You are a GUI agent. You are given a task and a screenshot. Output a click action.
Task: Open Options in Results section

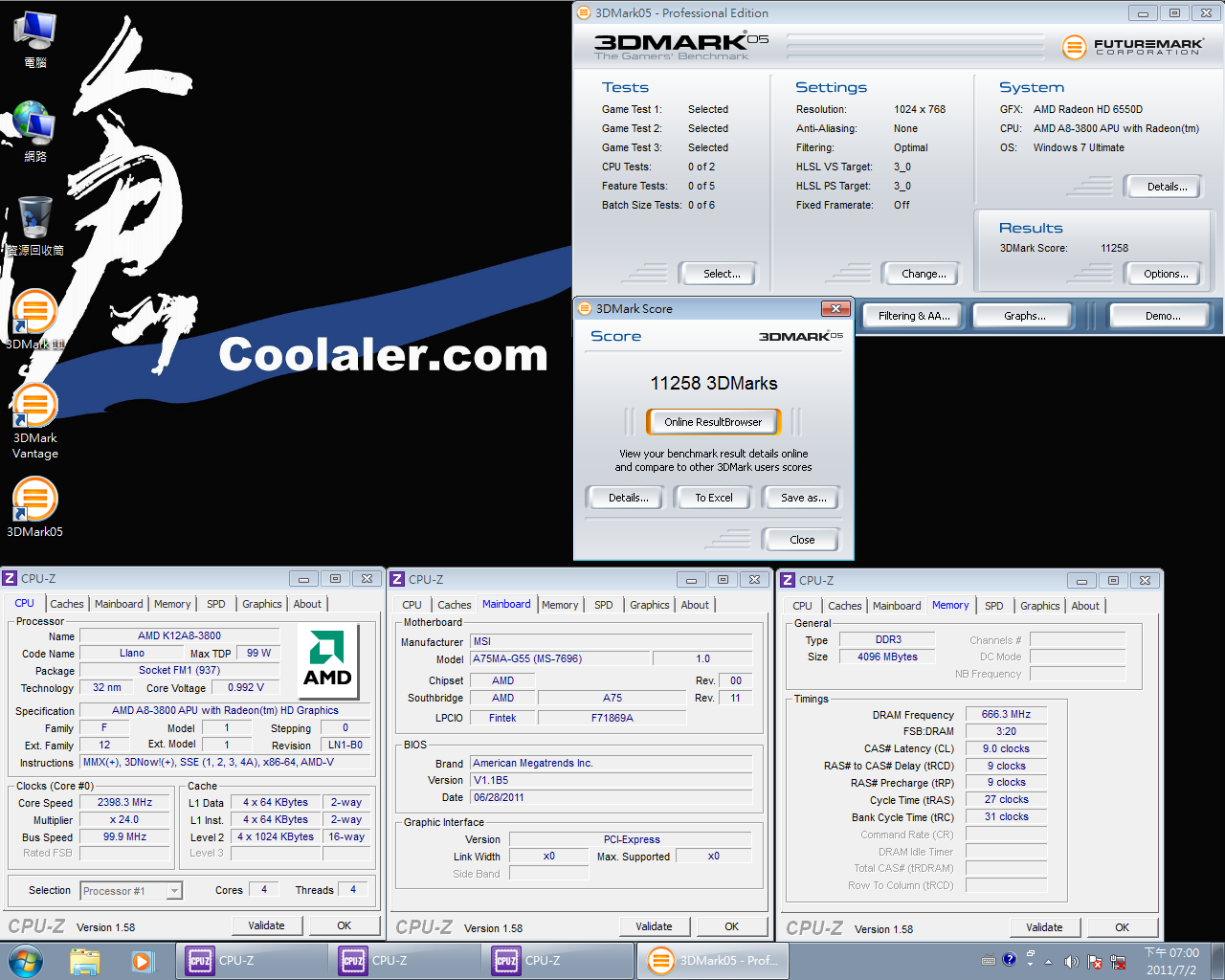tap(1166, 274)
